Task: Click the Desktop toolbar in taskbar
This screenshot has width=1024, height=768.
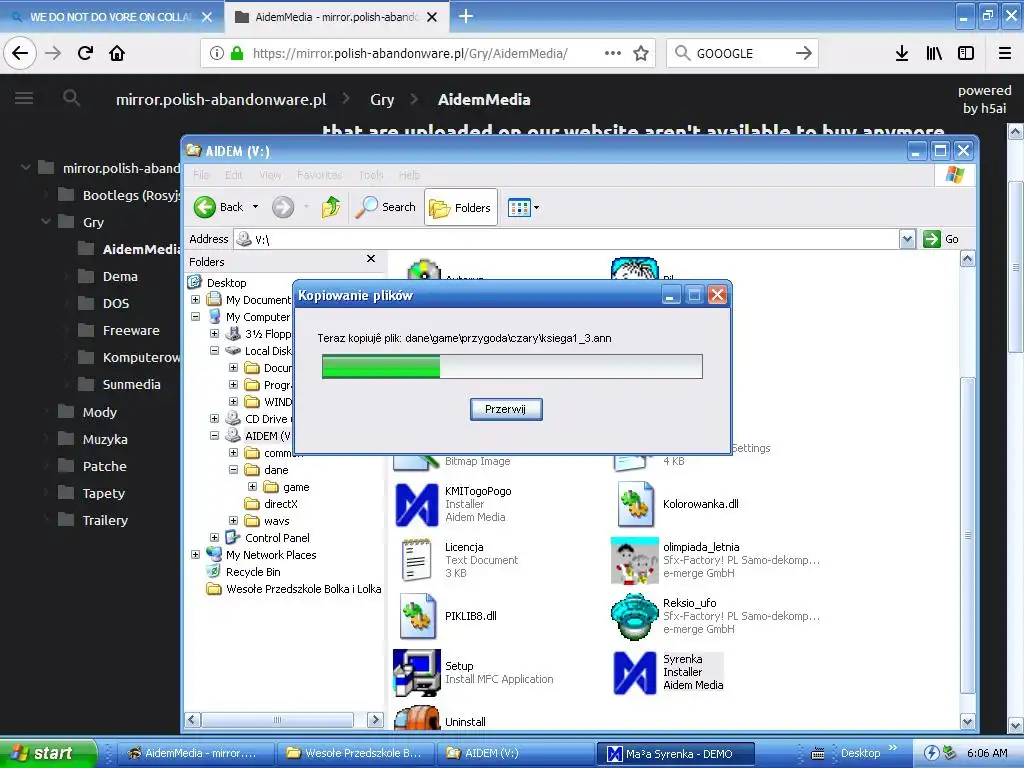Action: pyautogui.click(x=860, y=753)
